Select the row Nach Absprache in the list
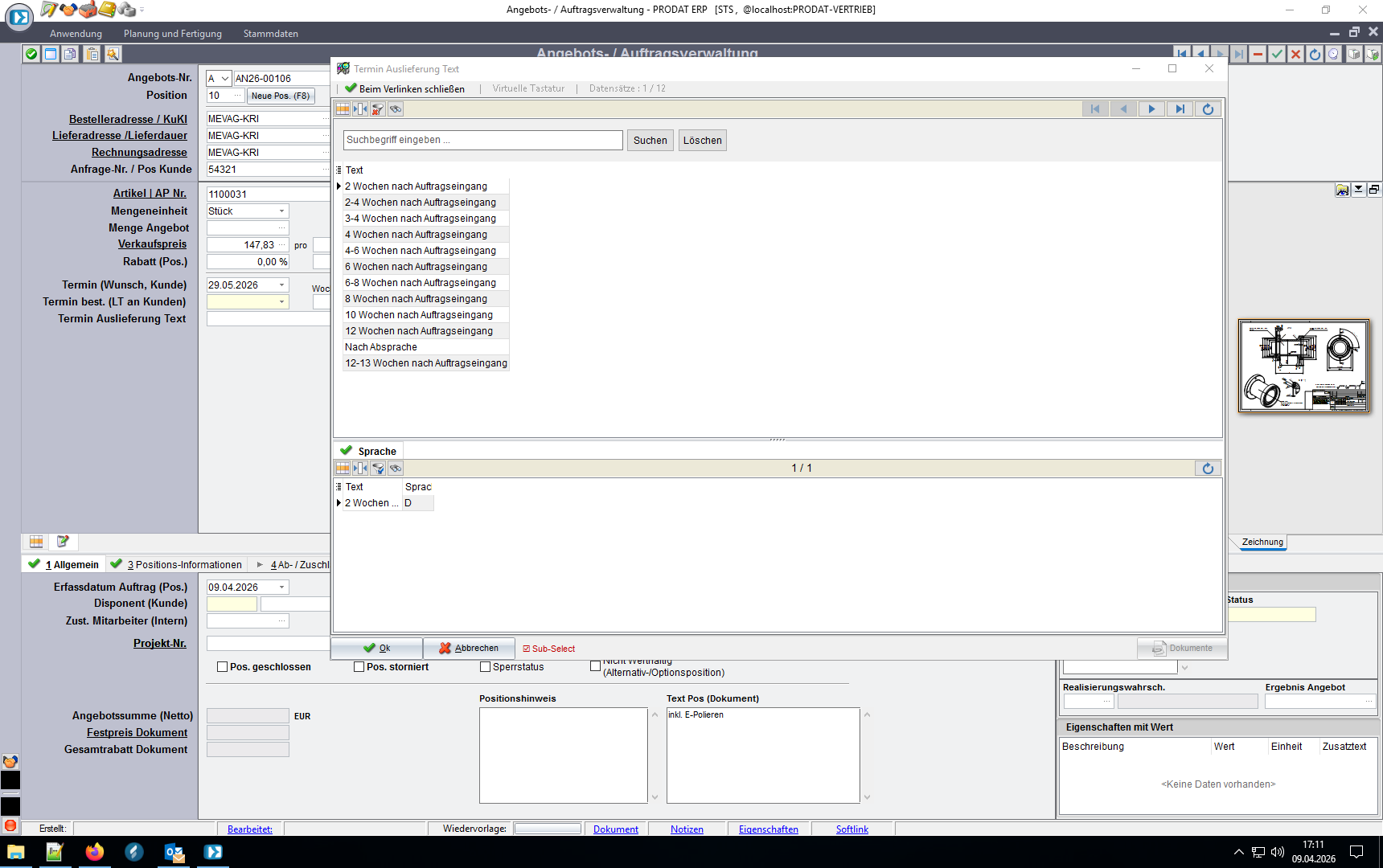 point(425,347)
